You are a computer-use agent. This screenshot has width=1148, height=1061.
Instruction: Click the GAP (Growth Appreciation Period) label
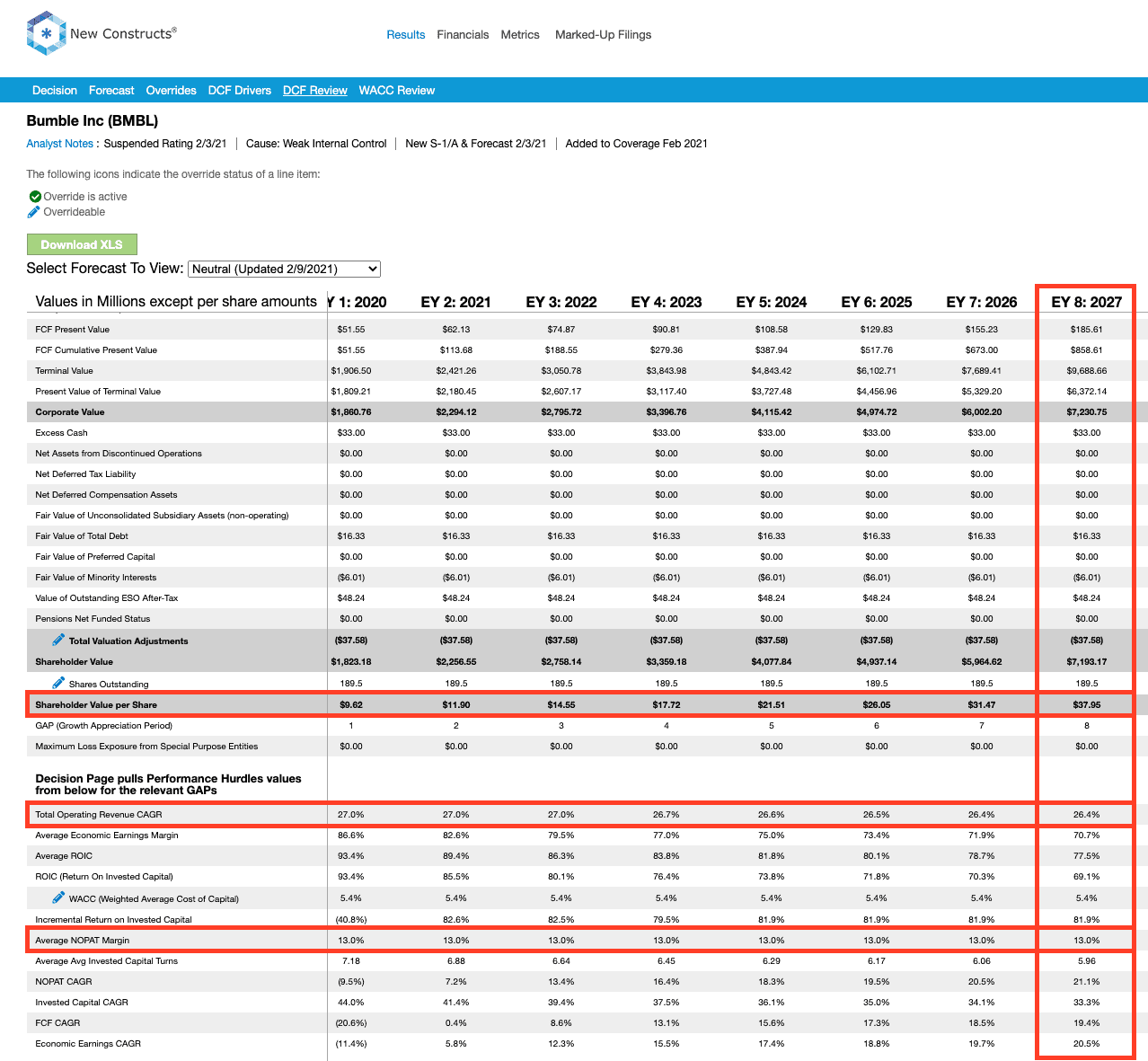(104, 726)
